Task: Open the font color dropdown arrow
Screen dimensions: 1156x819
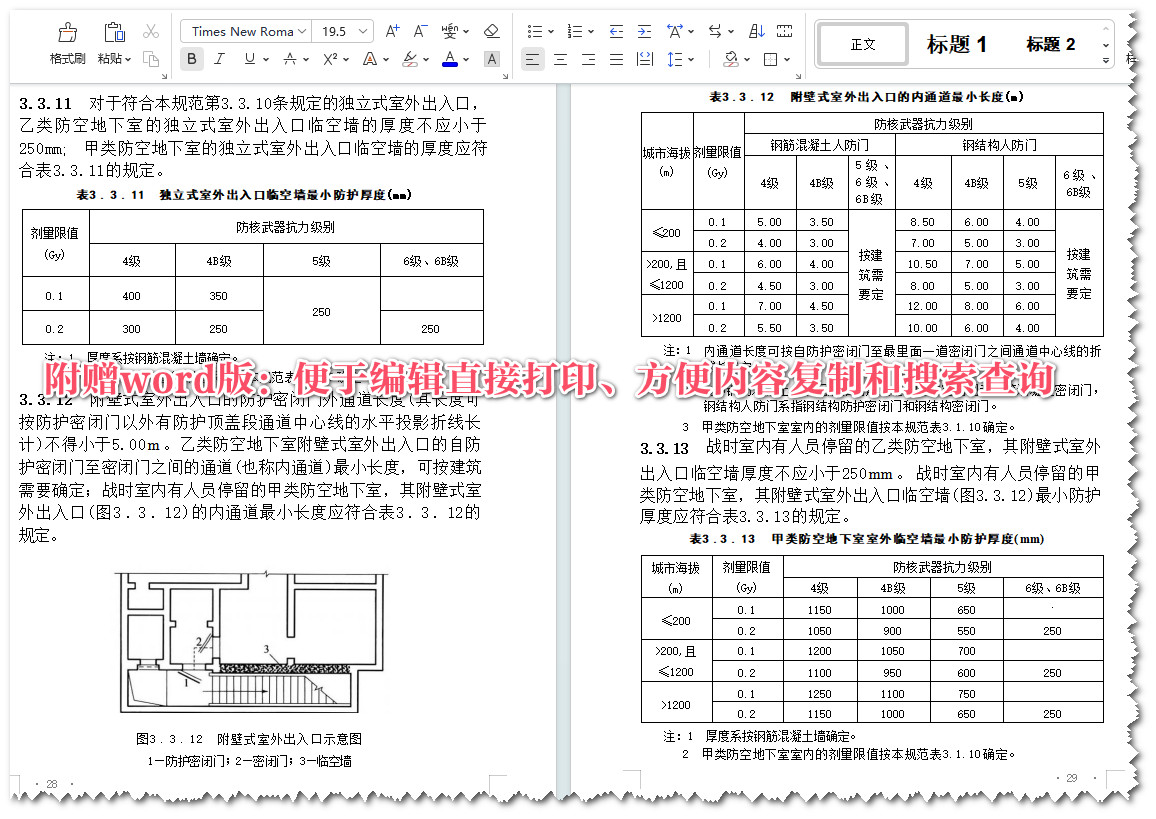Action: [x=465, y=58]
